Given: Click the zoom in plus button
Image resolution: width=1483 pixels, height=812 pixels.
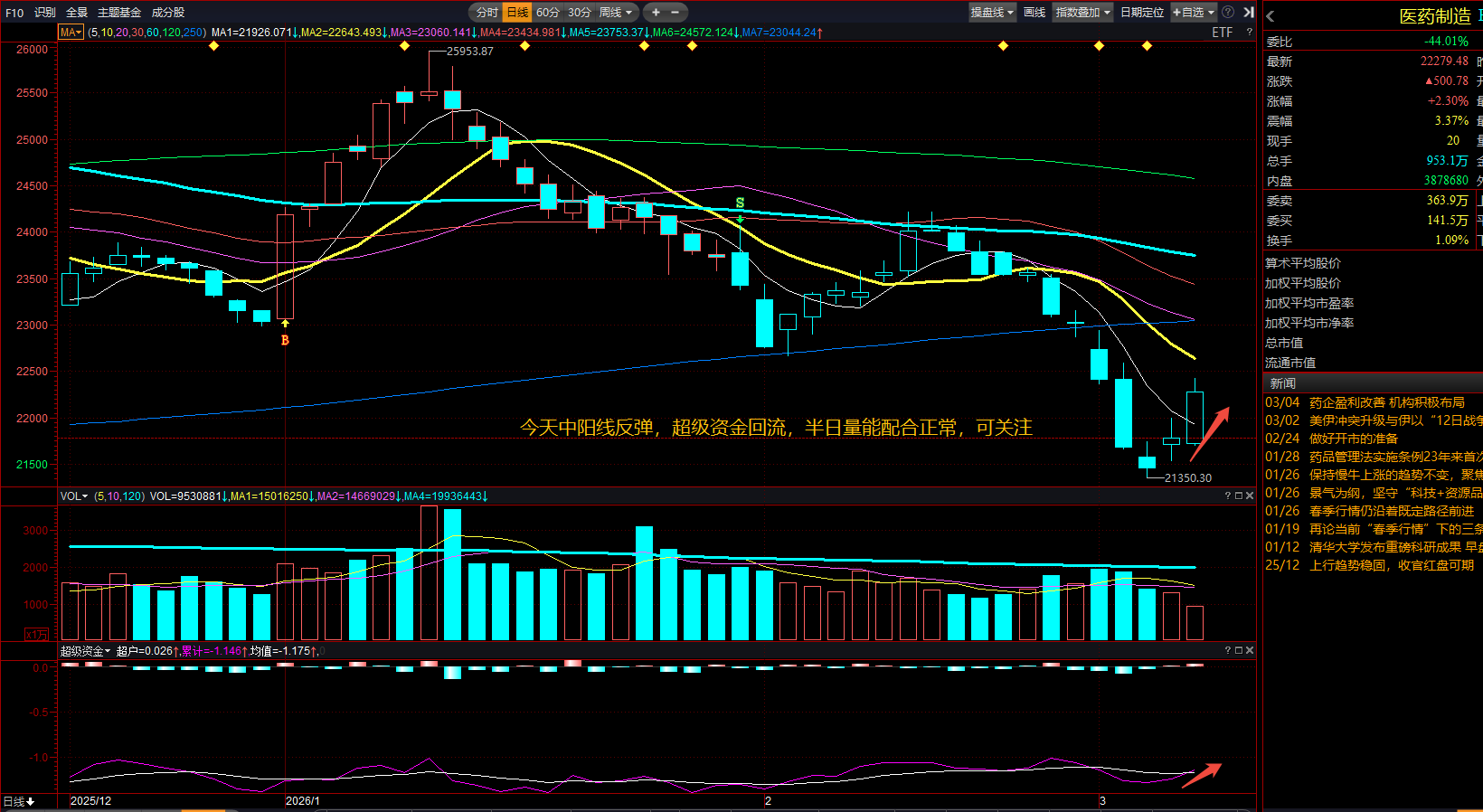Looking at the screenshot, I should pyautogui.click(x=656, y=12).
